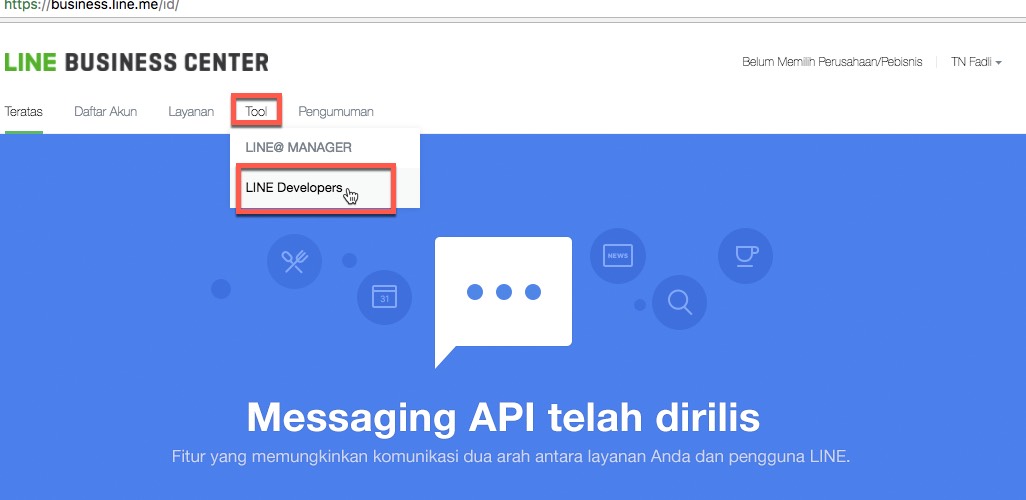
Task: Click the magnifying glass search icon
Action: [x=679, y=302]
